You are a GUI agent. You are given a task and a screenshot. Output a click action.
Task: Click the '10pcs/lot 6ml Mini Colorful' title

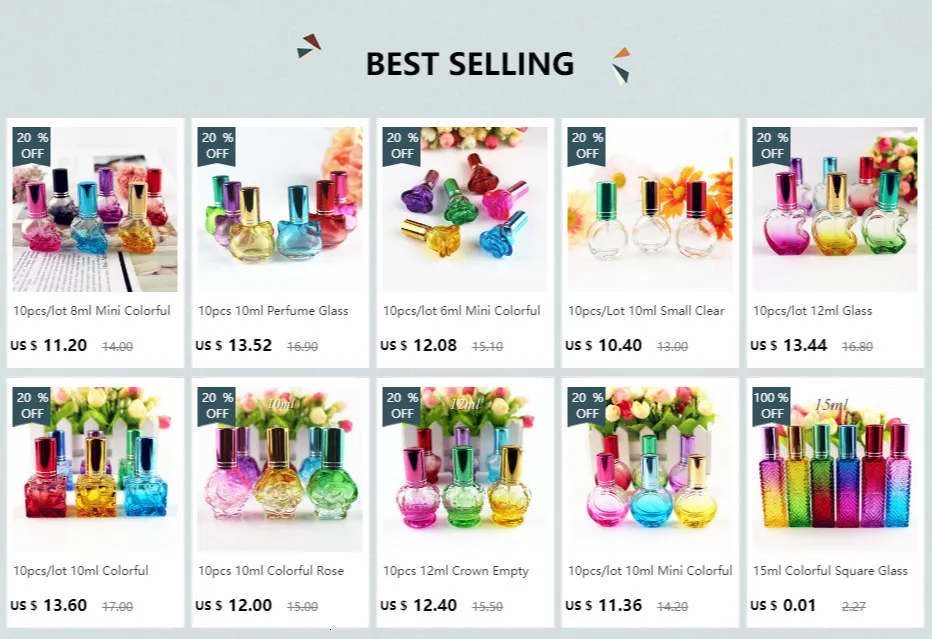click(462, 311)
